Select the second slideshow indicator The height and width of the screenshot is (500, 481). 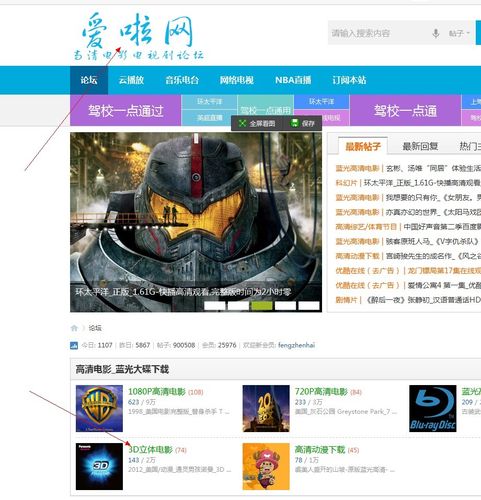tap(238, 305)
